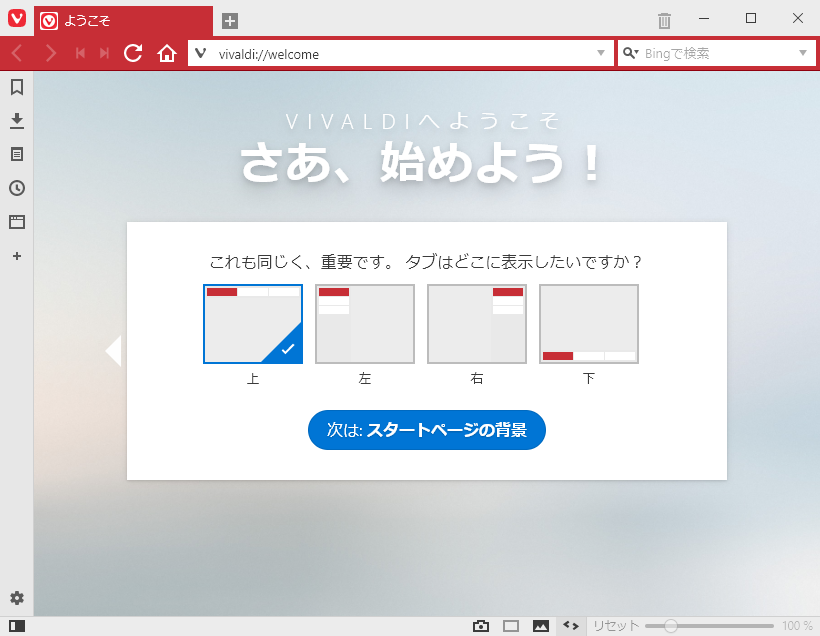Toggle the side panel visibility
The height and width of the screenshot is (636, 820).
(x=17, y=626)
